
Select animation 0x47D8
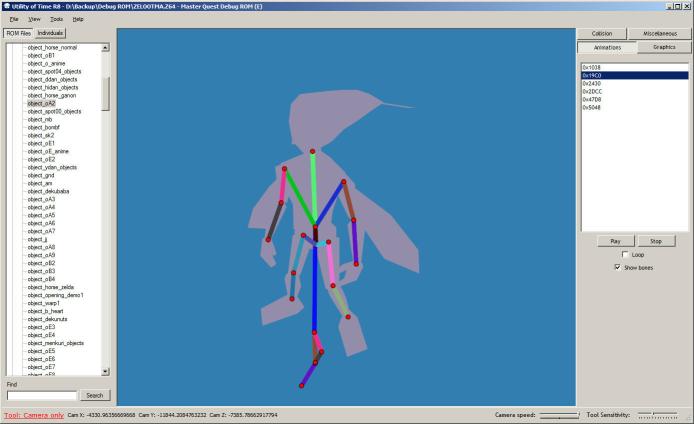pyautogui.click(x=634, y=100)
